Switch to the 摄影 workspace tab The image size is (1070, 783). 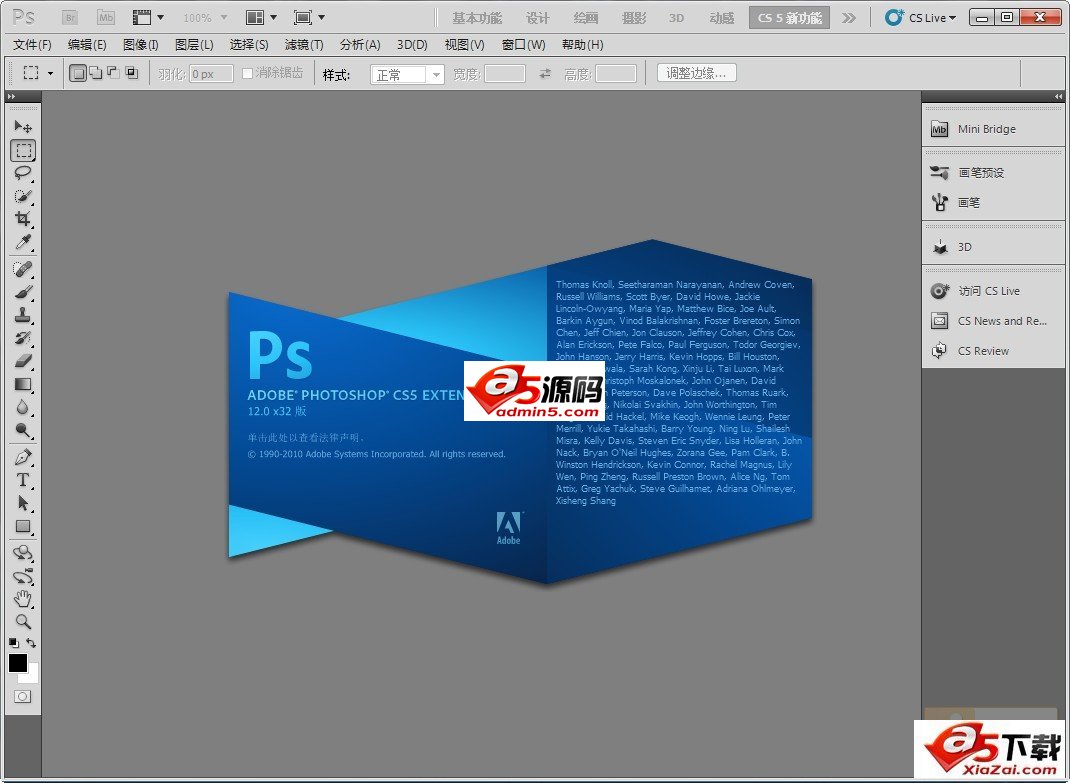pyautogui.click(x=633, y=18)
